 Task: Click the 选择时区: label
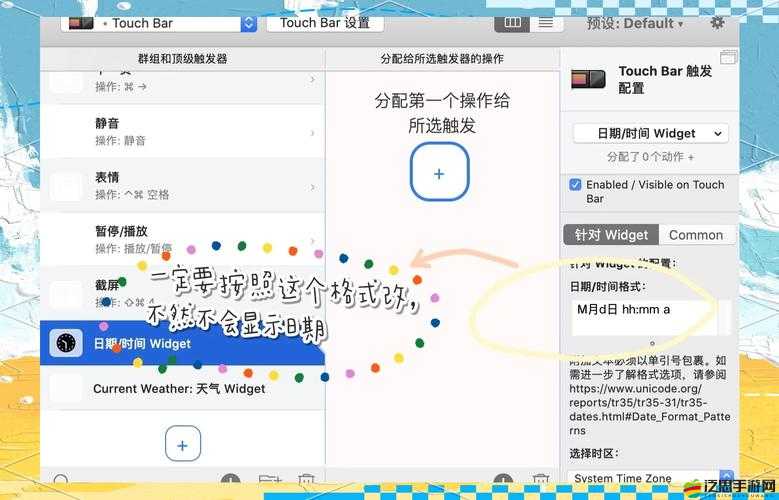[x=594, y=453]
